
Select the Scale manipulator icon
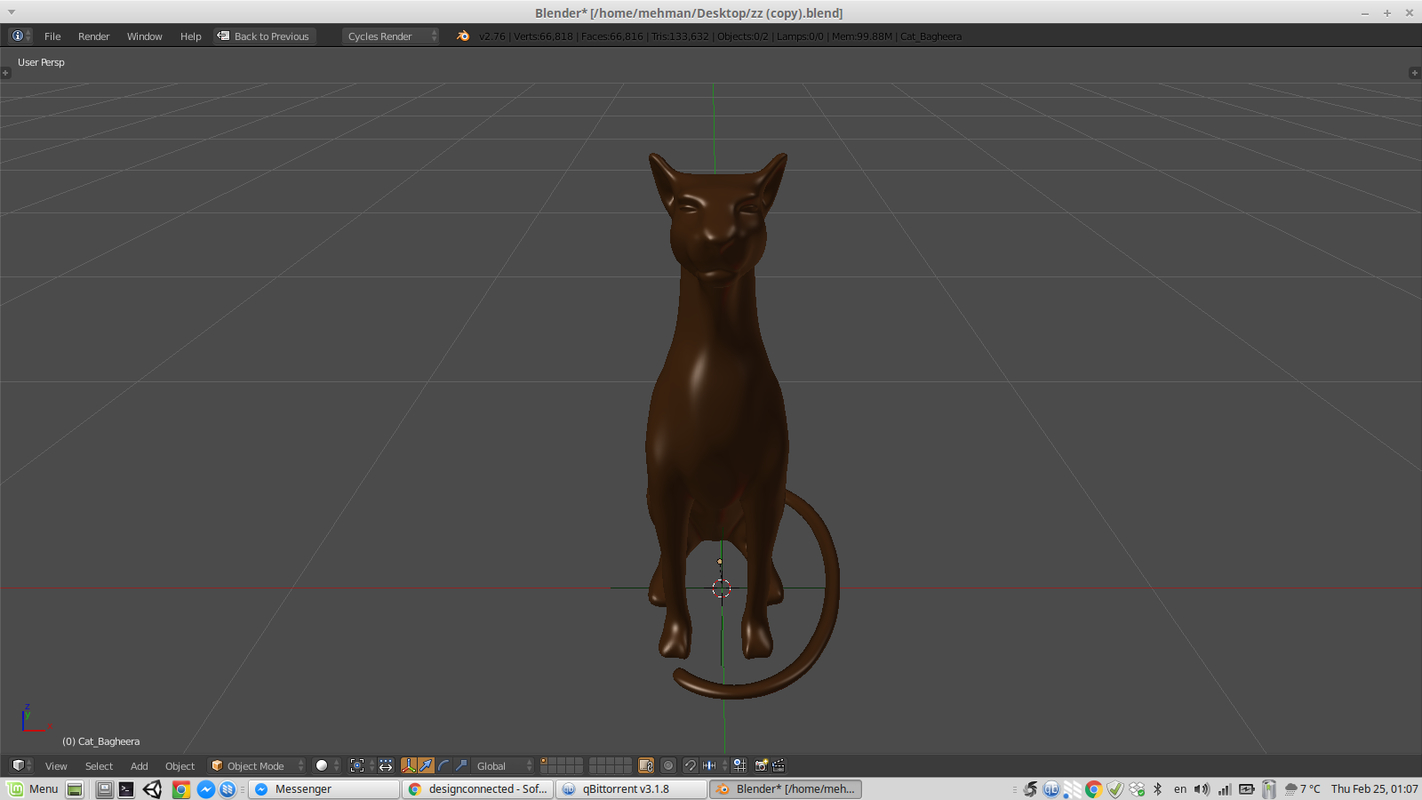click(x=460, y=766)
